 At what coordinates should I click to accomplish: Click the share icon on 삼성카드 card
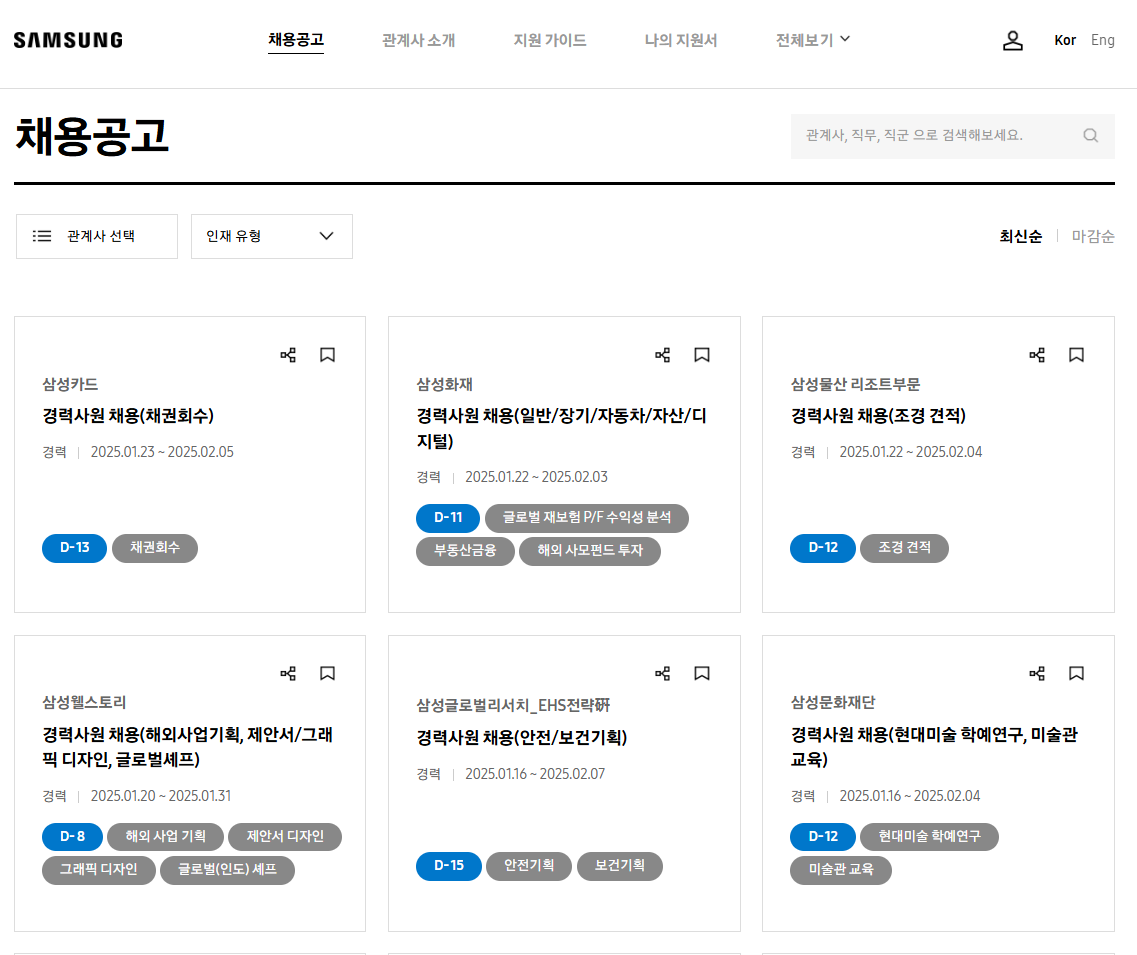(288, 355)
